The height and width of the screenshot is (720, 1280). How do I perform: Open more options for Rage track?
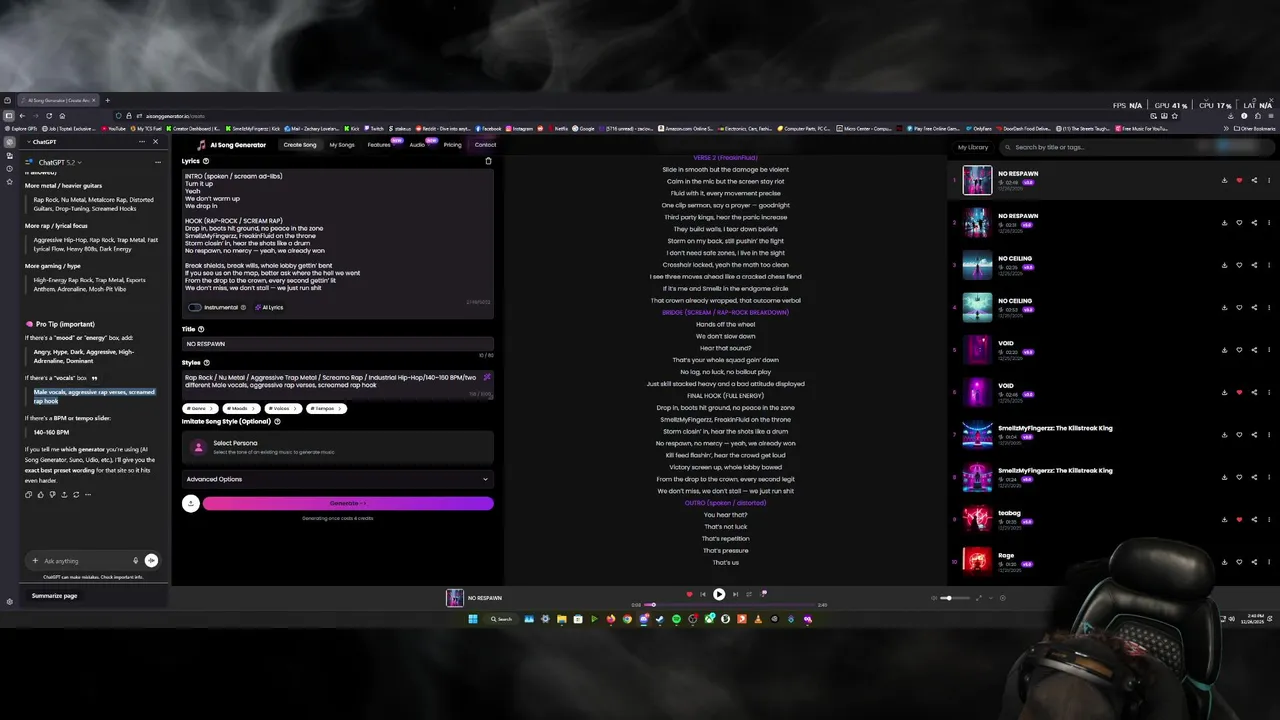1269,562
